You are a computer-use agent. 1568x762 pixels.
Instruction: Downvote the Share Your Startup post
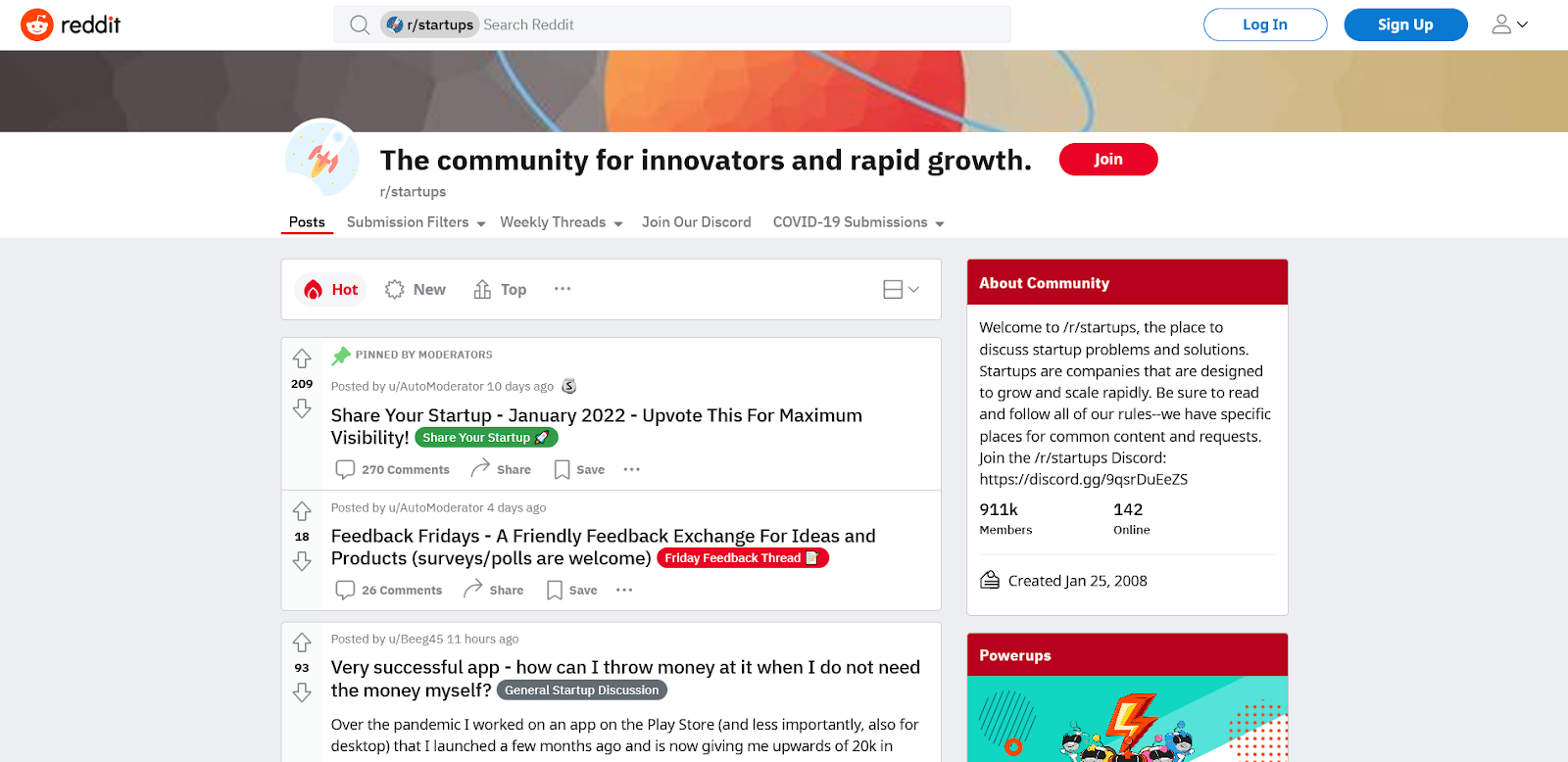point(302,408)
